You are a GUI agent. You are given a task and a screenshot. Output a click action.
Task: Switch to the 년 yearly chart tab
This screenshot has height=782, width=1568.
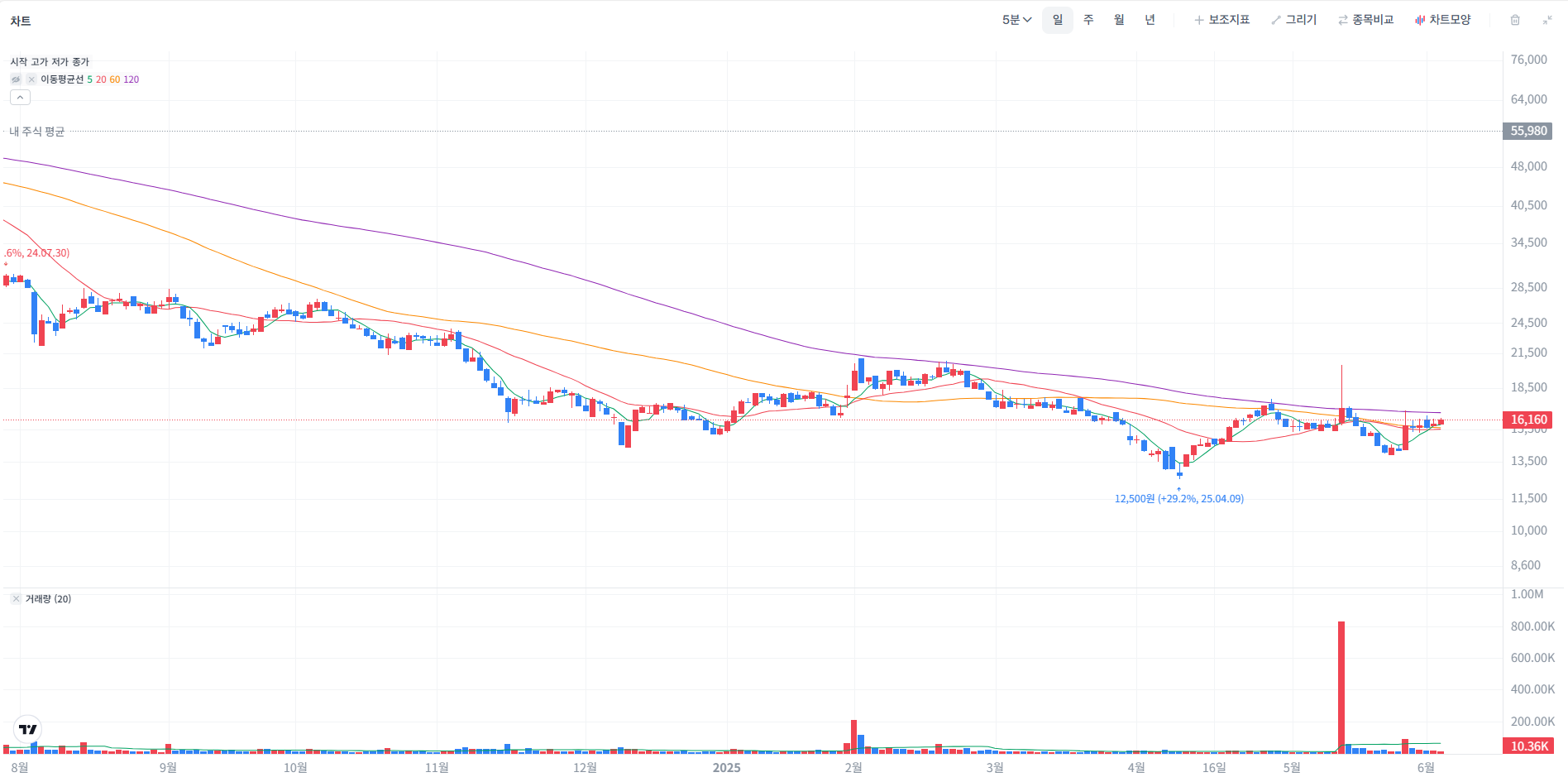pyautogui.click(x=1150, y=20)
